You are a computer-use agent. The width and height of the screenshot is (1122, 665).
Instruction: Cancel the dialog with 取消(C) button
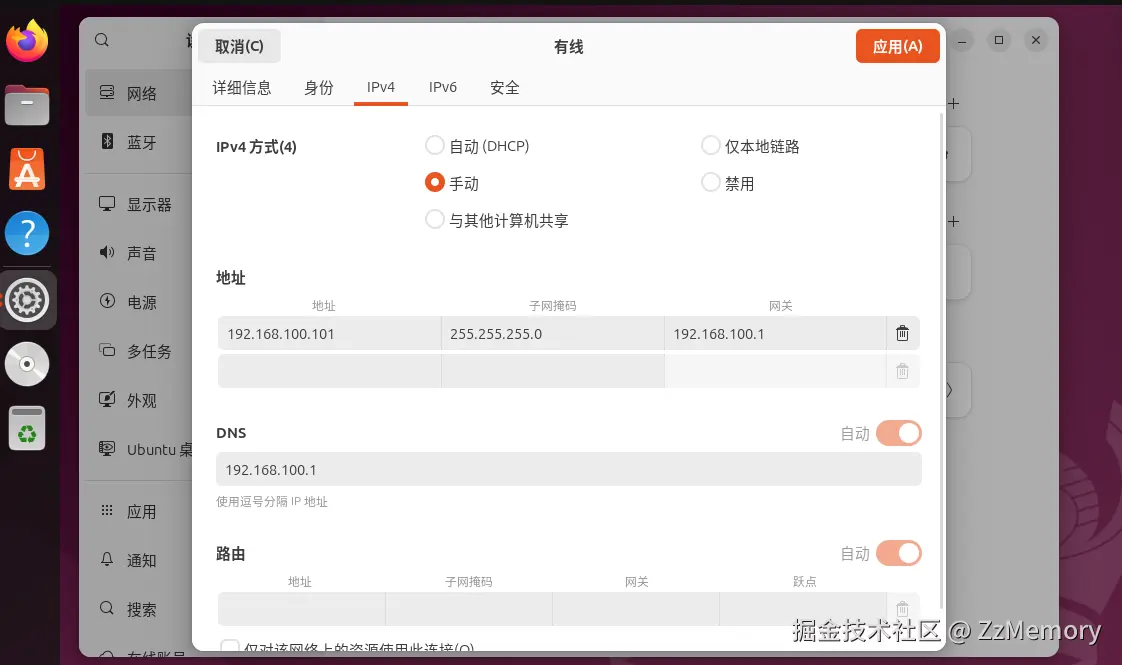pyautogui.click(x=239, y=45)
